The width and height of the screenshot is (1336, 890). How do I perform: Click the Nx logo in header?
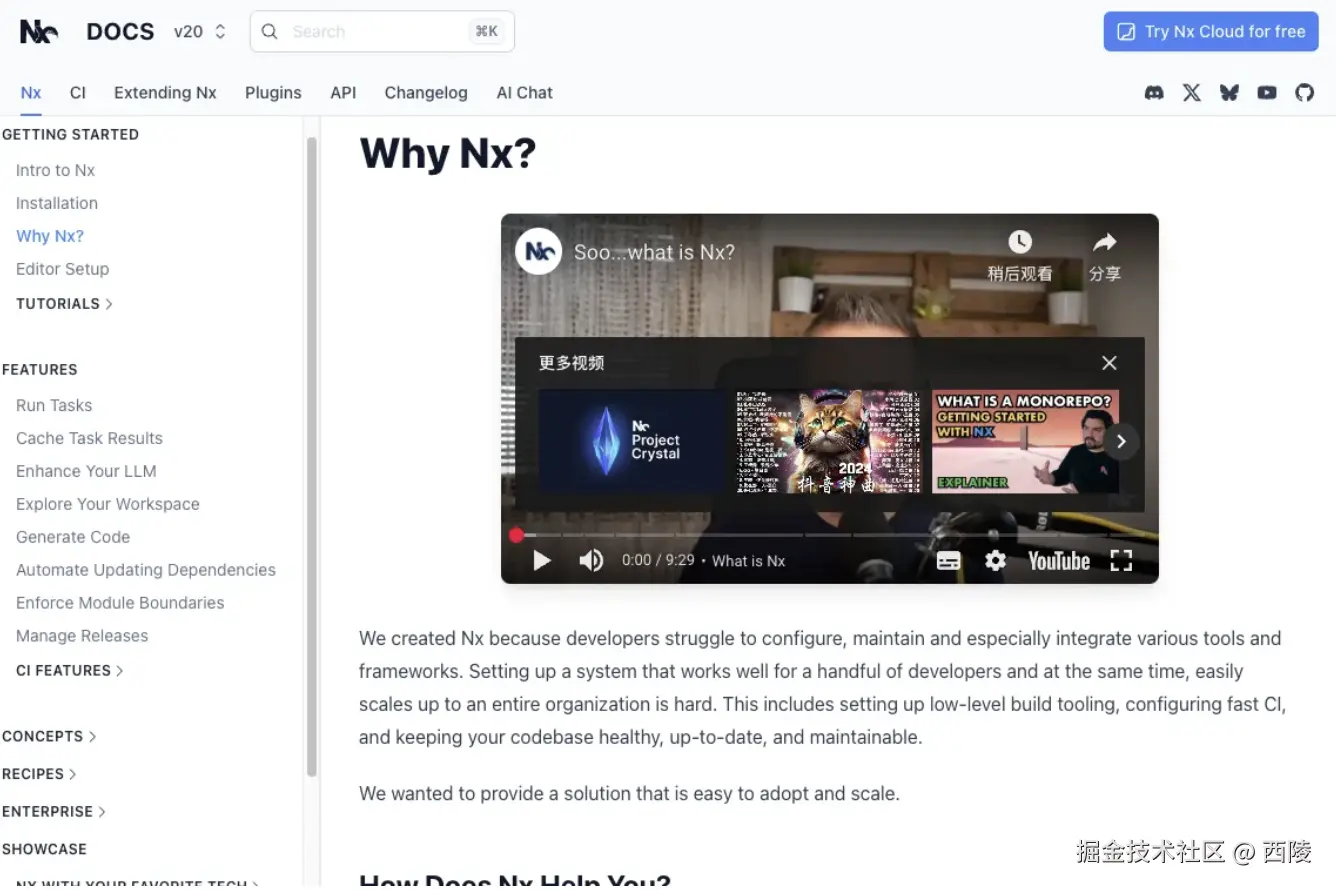point(39,32)
